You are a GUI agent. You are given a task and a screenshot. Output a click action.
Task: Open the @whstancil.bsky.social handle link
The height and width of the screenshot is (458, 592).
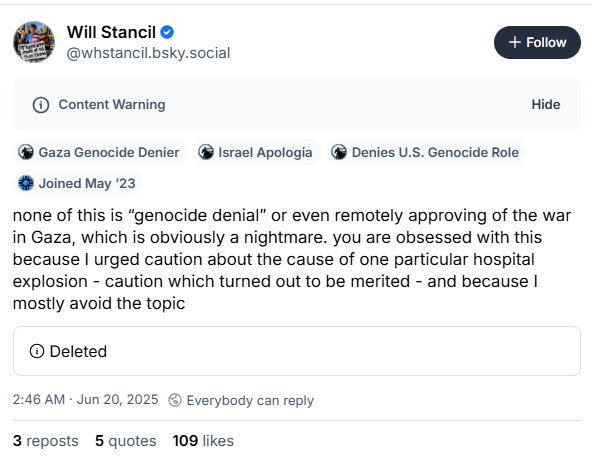pyautogui.click(x=148, y=53)
